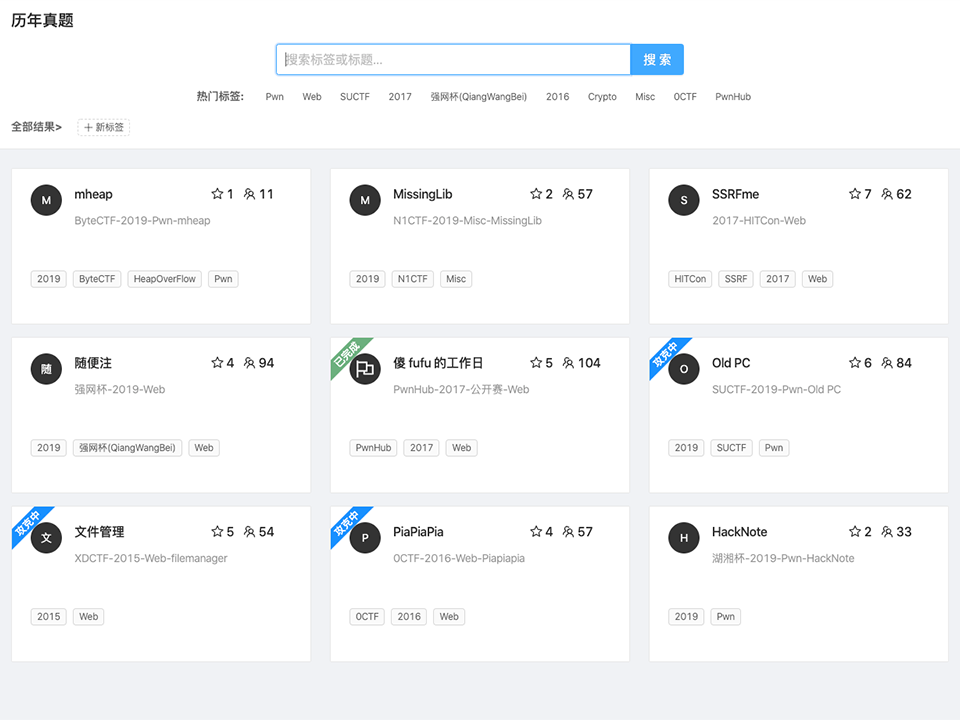Choose the Crypto hot tag
This screenshot has width=960, height=720.
[602, 97]
